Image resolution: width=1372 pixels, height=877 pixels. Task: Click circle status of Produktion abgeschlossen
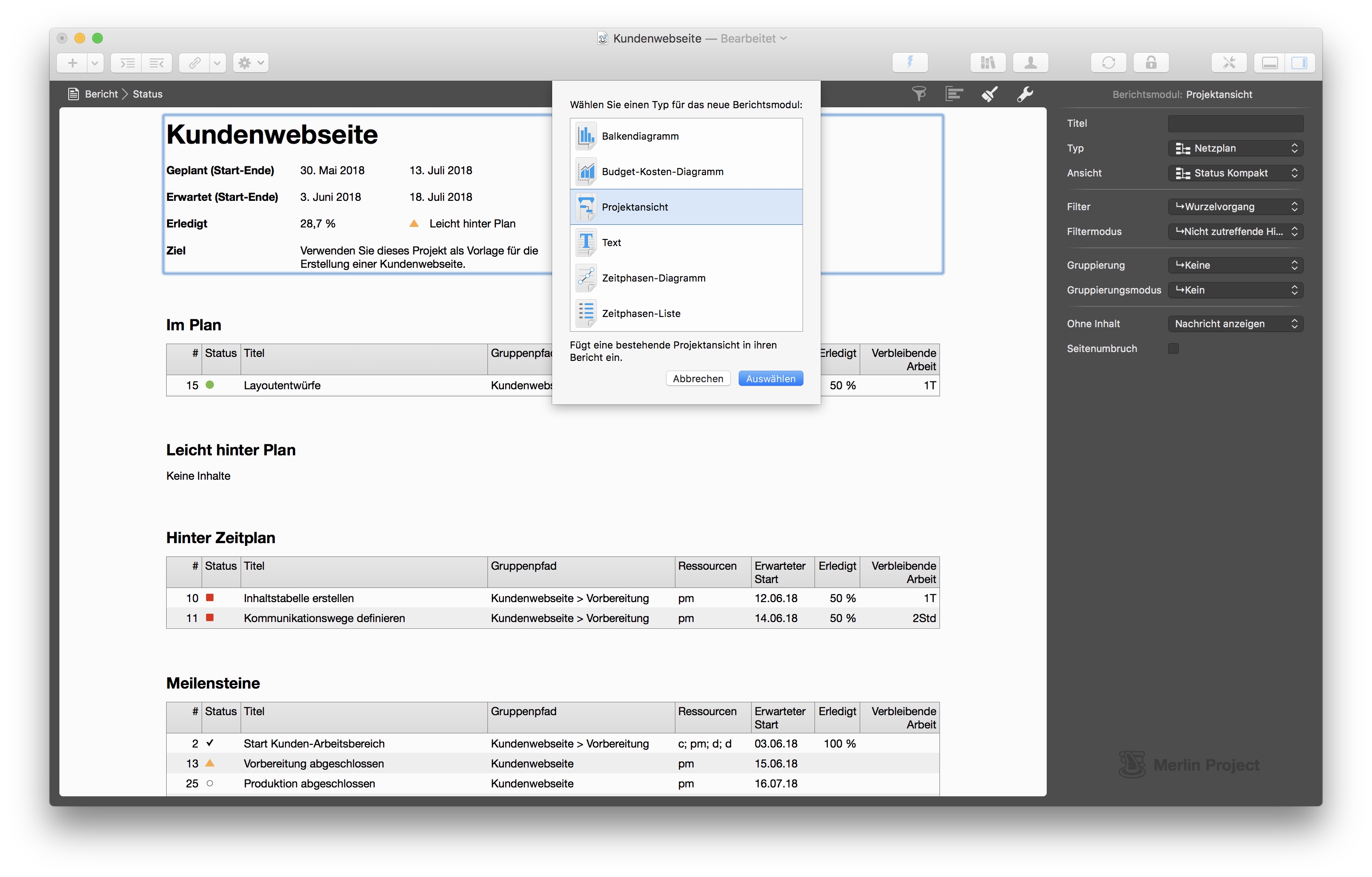(210, 783)
